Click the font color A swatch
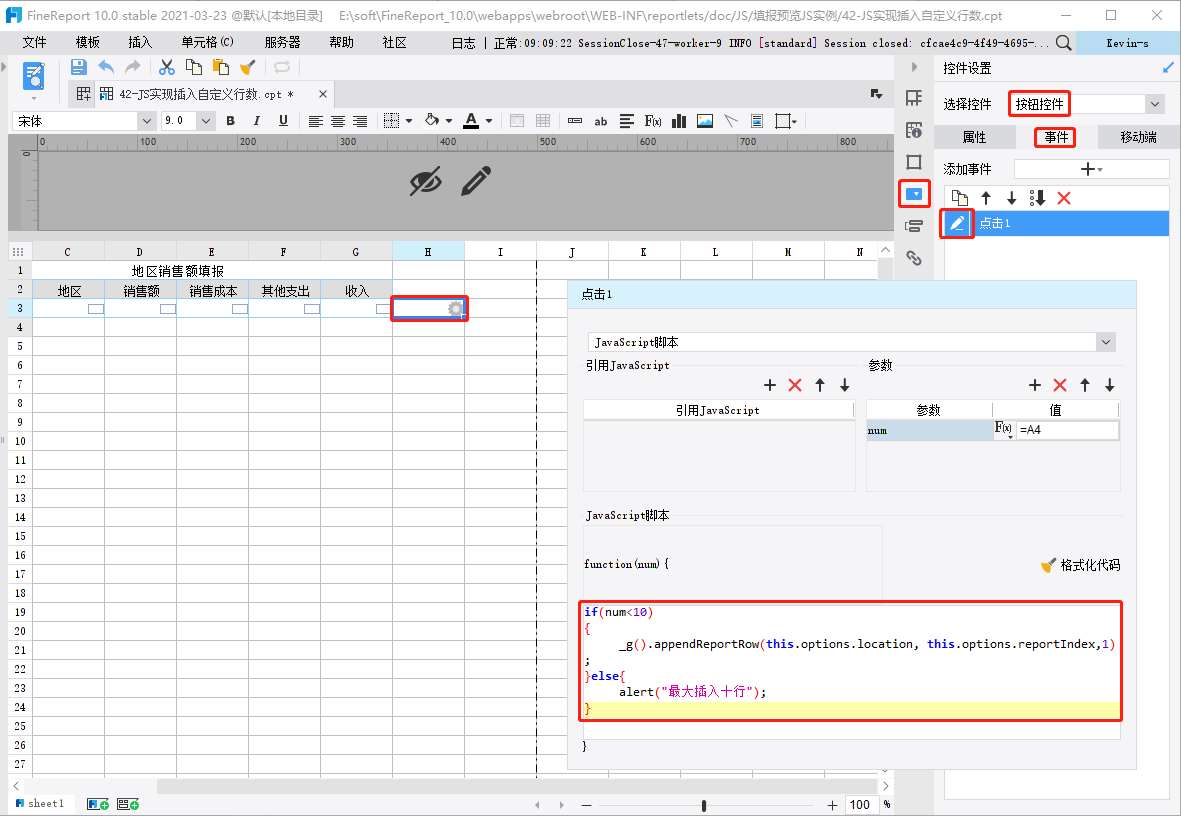Screen dimensions: 1181x816 (x=471, y=121)
